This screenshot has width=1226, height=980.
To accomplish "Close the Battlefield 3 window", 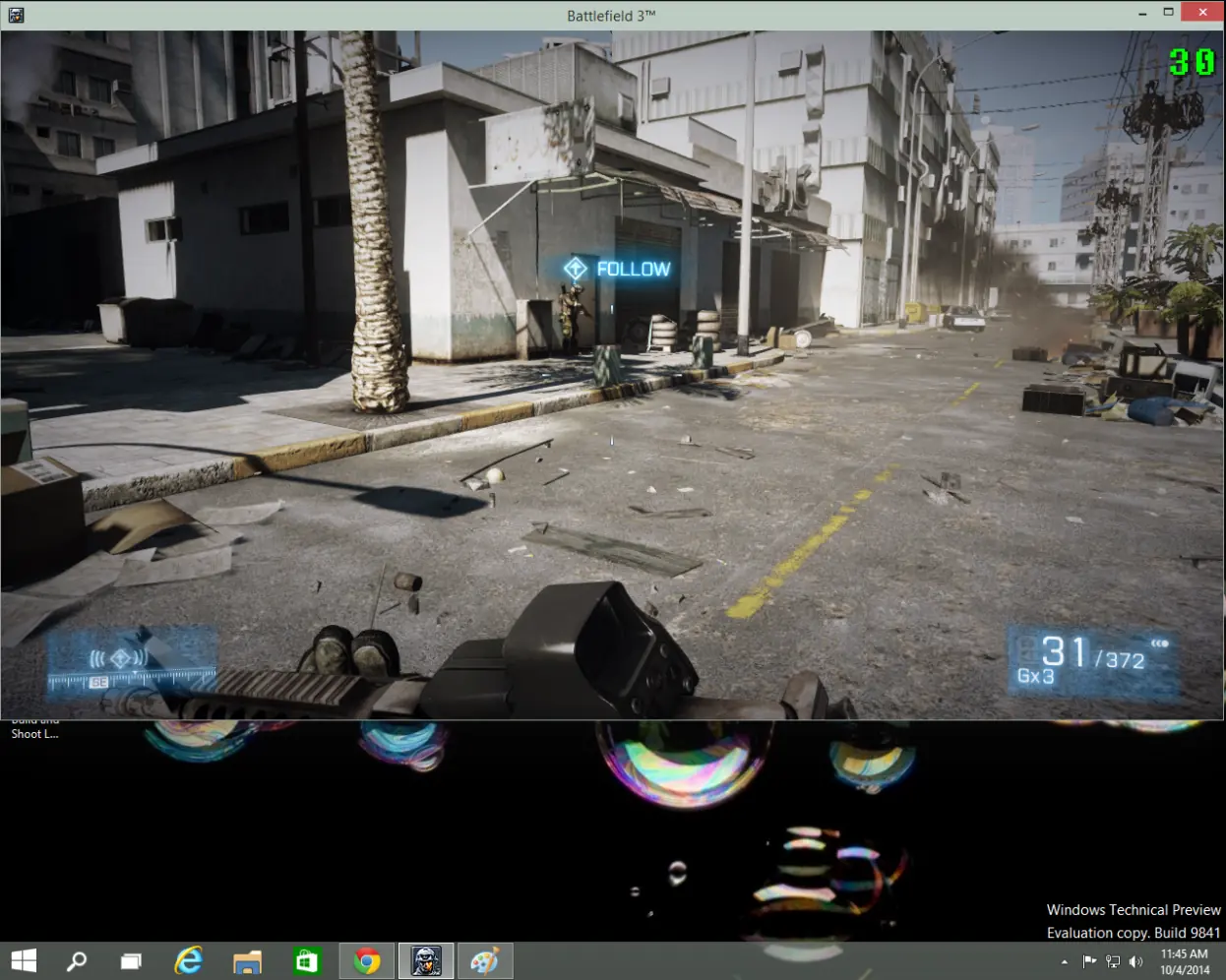I will click(1202, 12).
